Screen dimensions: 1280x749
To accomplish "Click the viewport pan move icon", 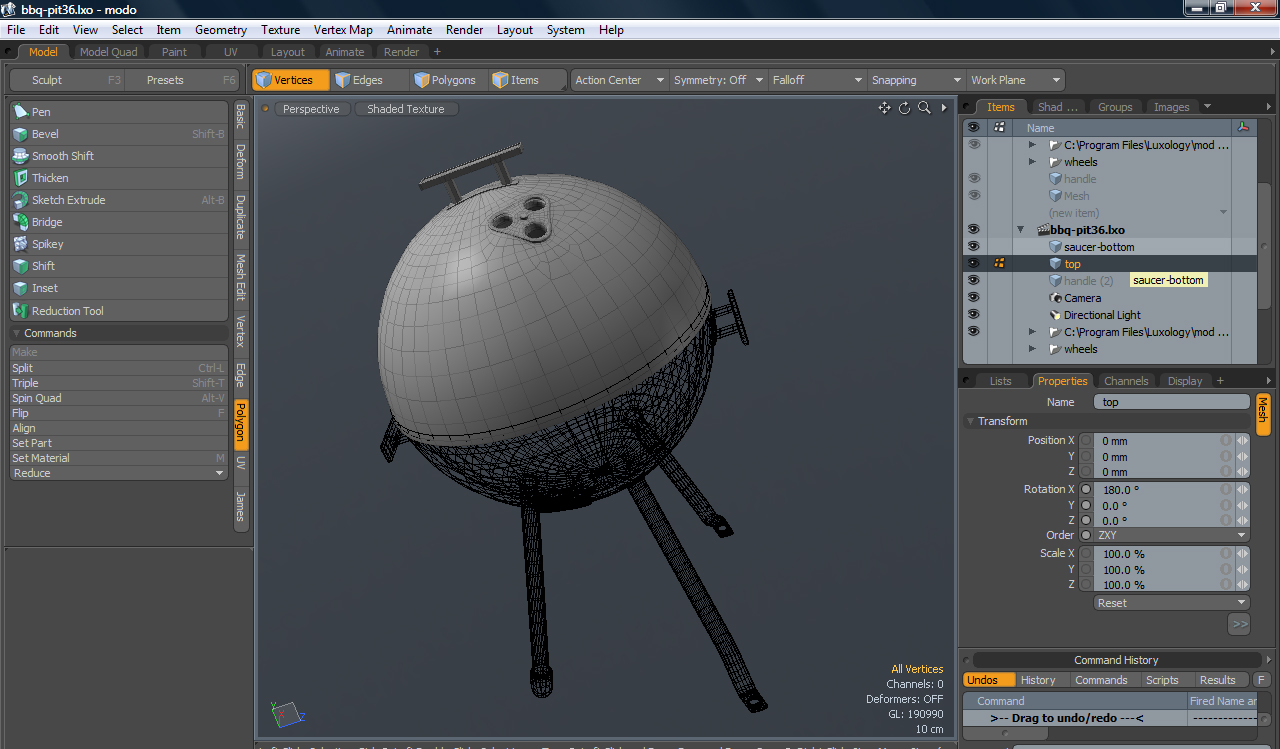I will 884,108.
